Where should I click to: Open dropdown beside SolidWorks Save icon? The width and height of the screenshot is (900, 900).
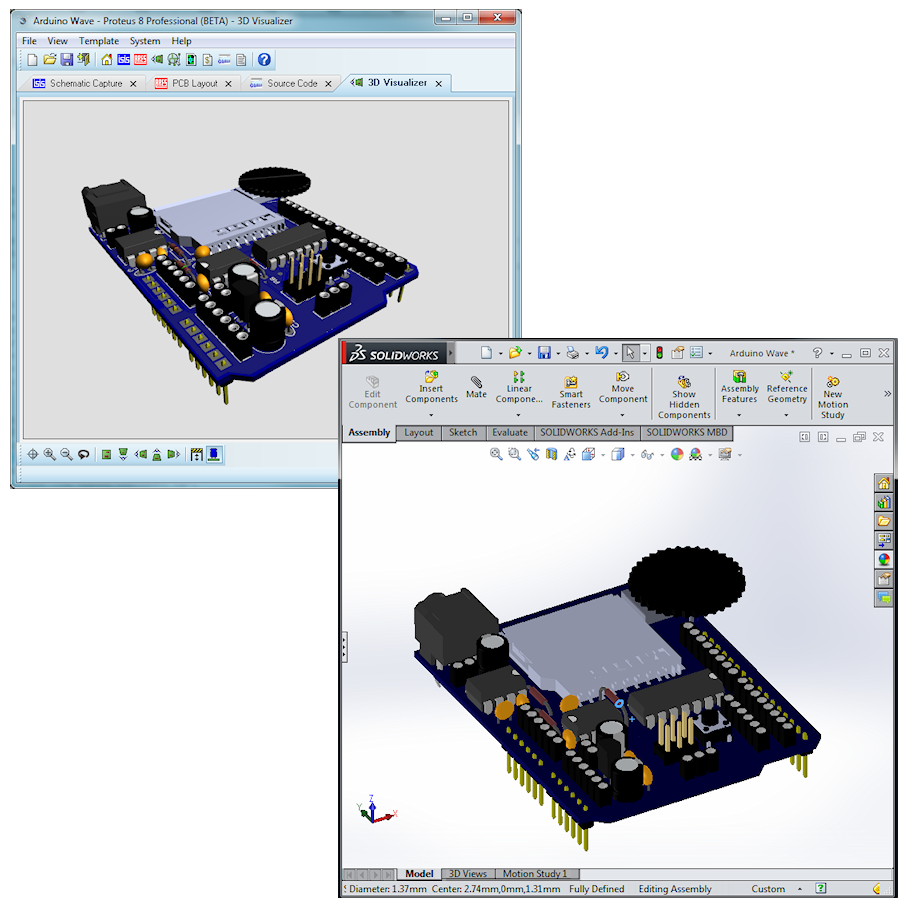tap(558, 354)
